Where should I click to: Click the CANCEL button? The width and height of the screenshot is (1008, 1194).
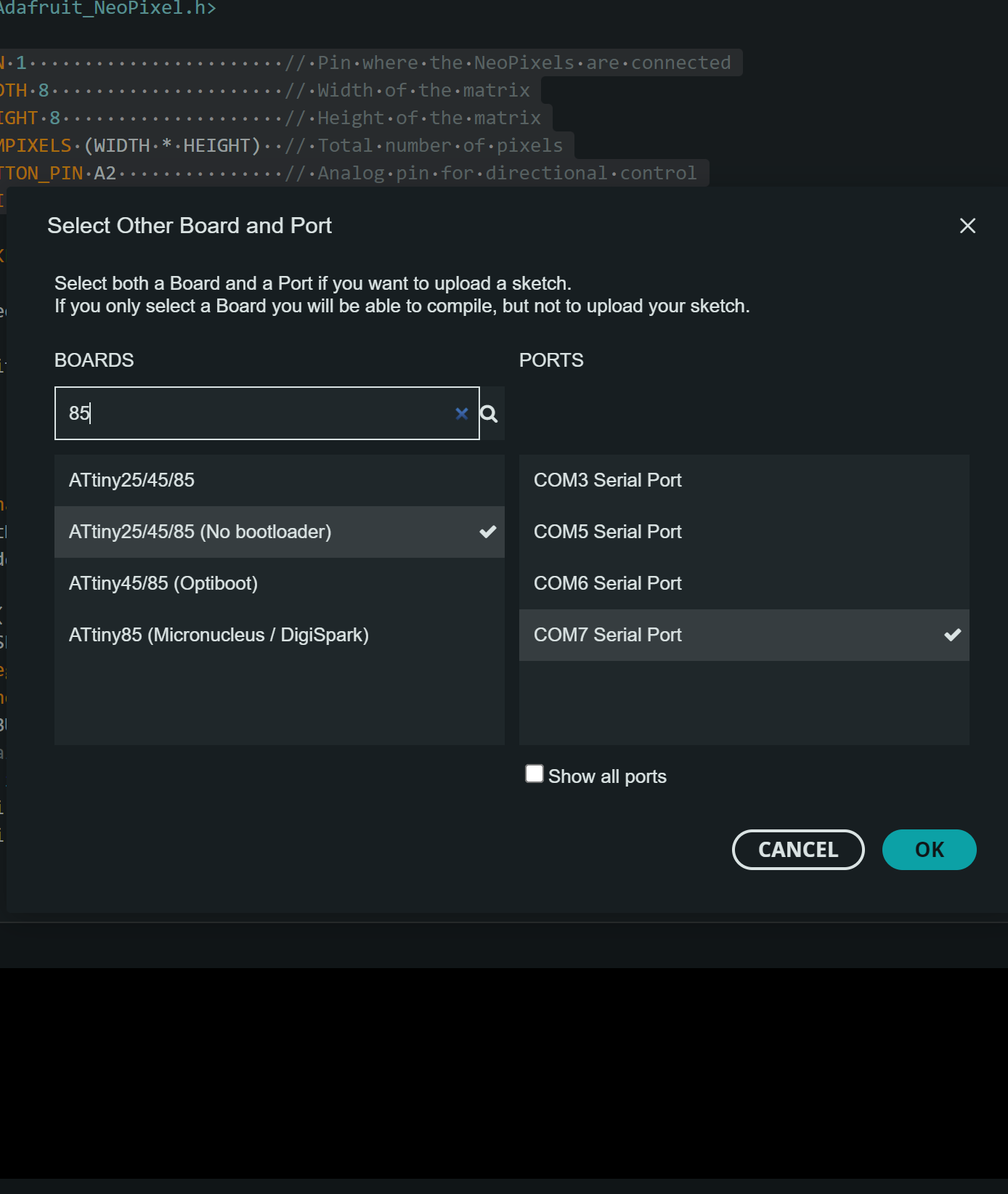tap(798, 850)
